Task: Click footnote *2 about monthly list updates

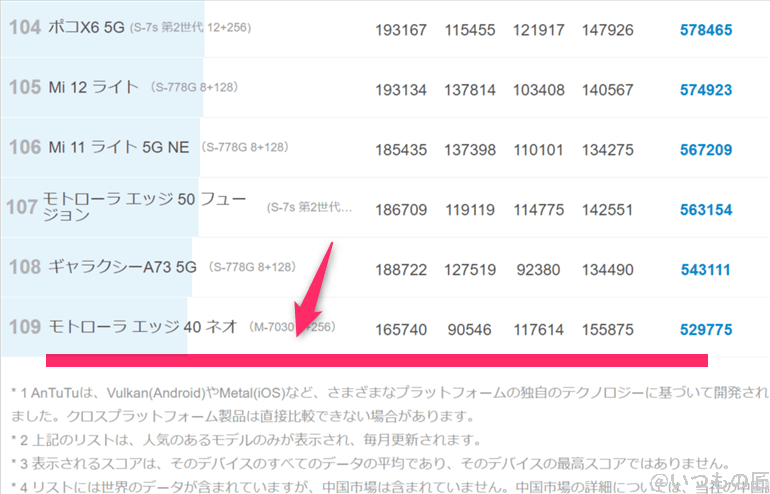Action: coord(247,440)
